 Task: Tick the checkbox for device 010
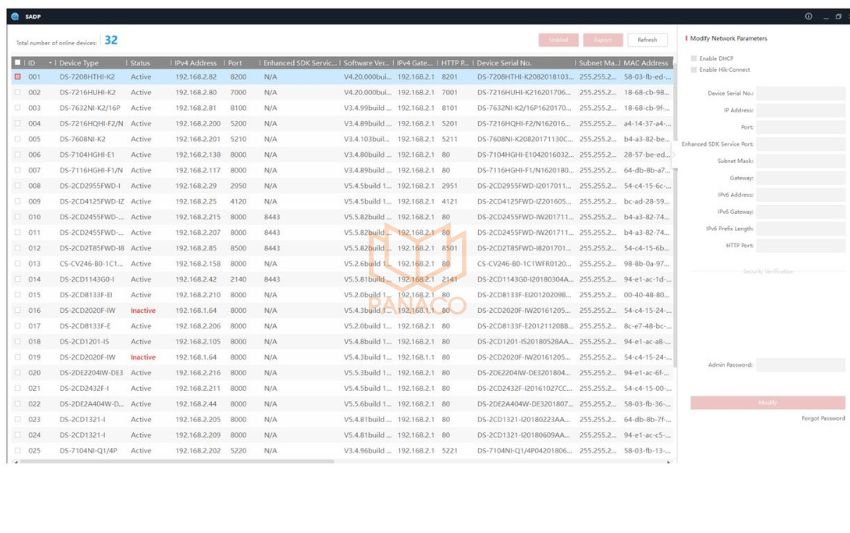[17, 217]
